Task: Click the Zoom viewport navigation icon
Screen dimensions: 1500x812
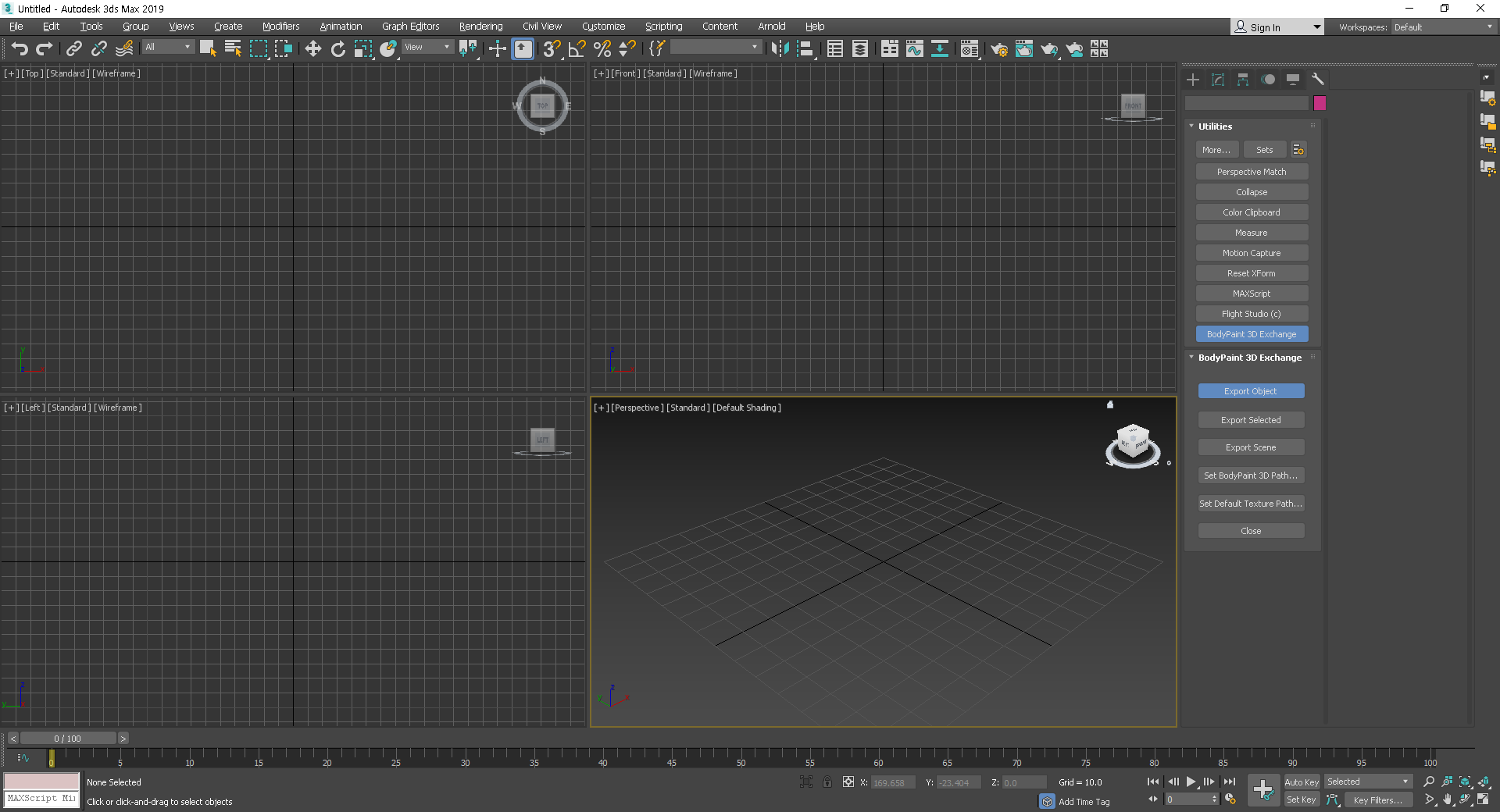Action: [1429, 782]
